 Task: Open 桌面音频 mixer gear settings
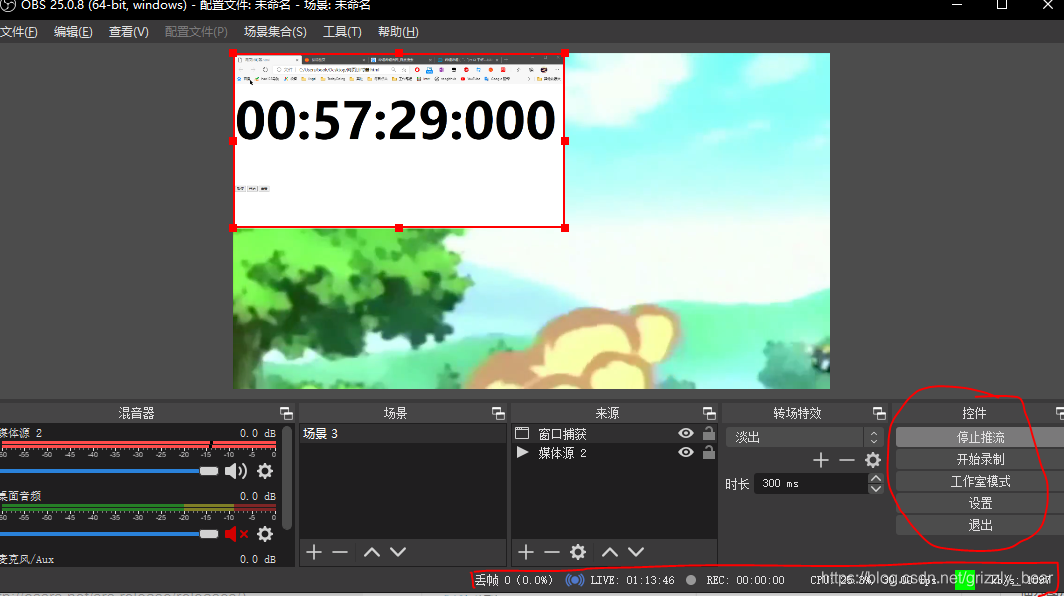(265, 534)
